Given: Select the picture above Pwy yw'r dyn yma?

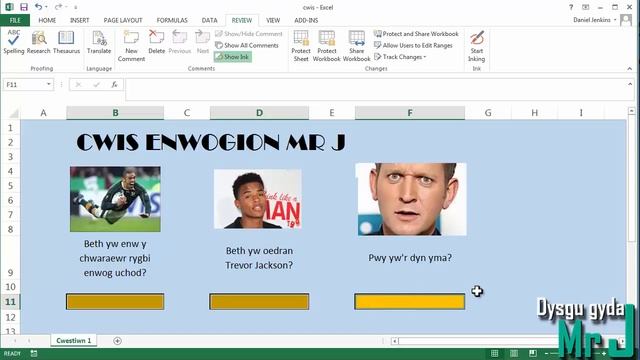Looking at the screenshot, I should (x=411, y=199).
